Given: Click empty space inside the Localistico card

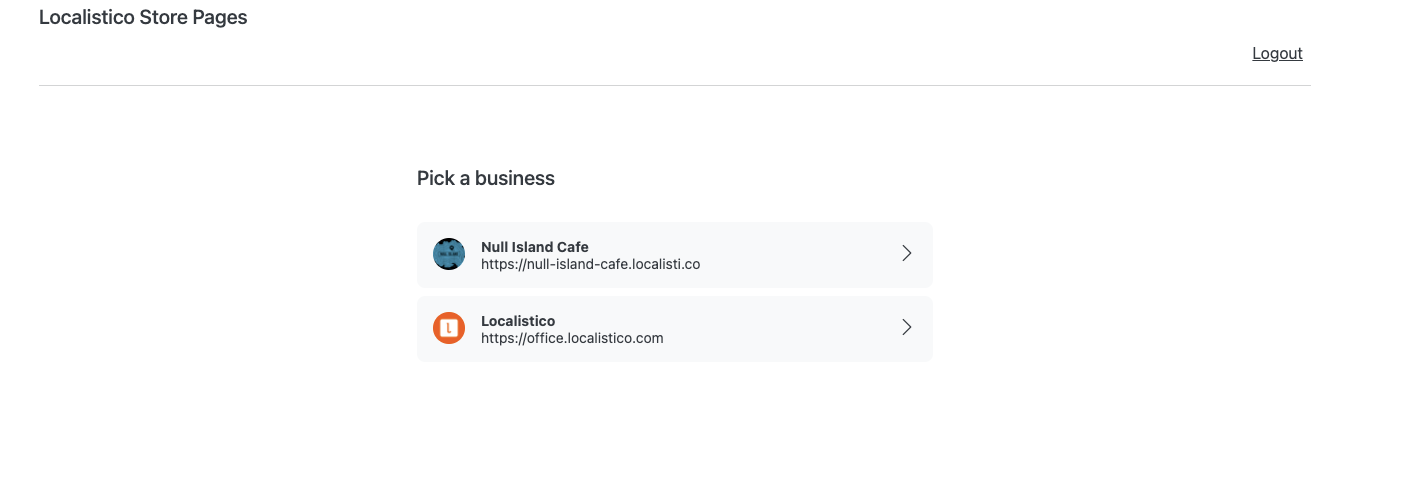Looking at the screenshot, I should pyautogui.click(x=790, y=329).
